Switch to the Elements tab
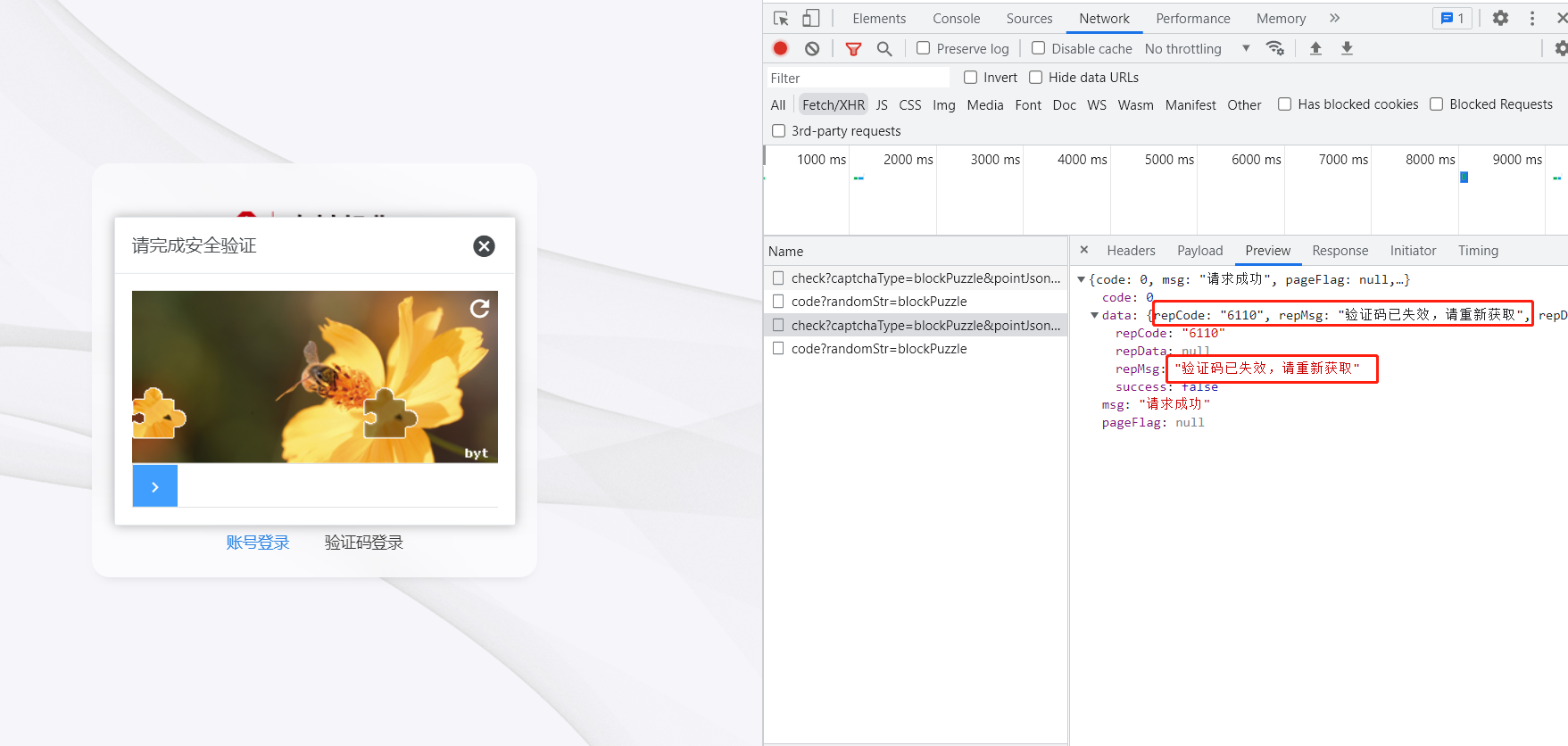Viewport: 1568px width, 746px height. (879, 18)
